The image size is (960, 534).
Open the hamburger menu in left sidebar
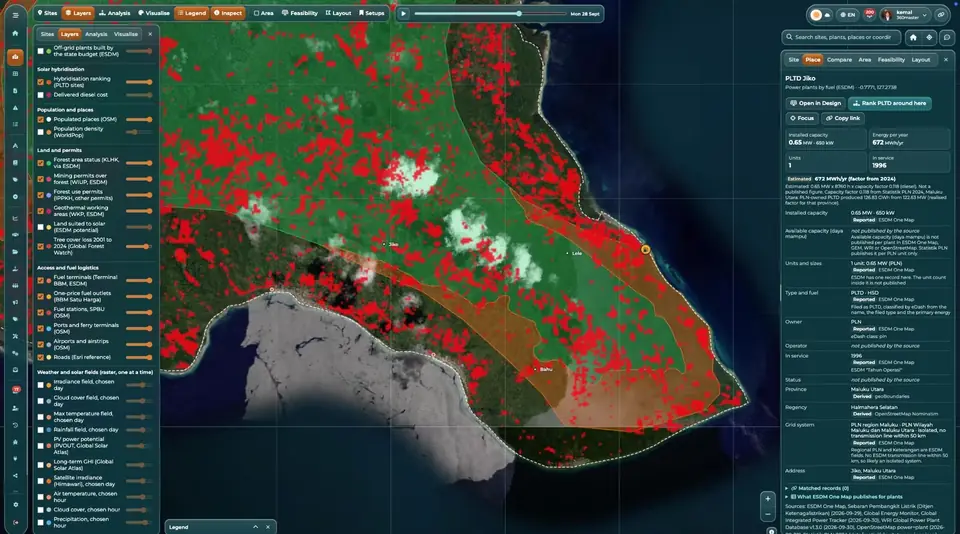click(x=15, y=15)
